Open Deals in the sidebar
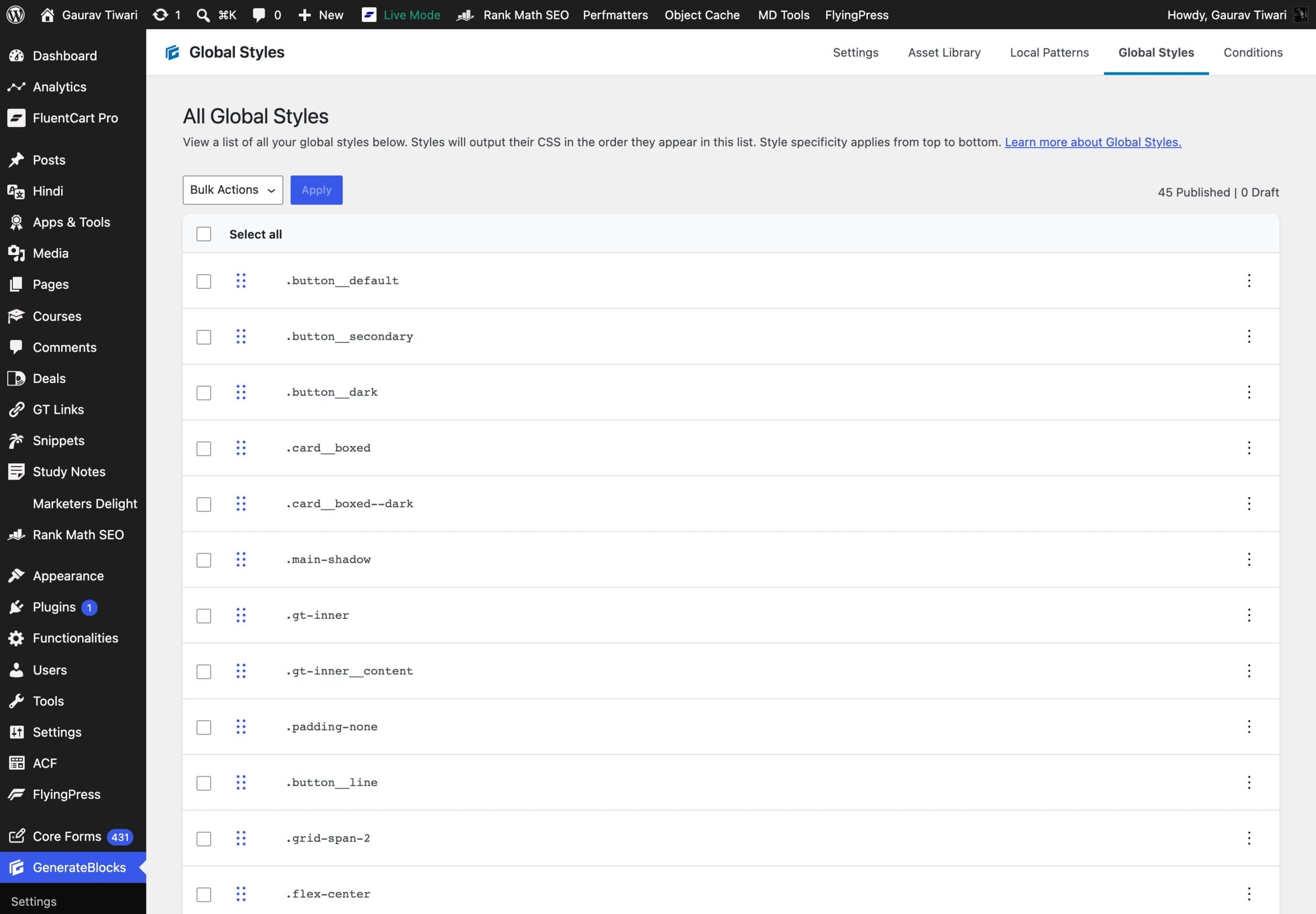 (72, 378)
